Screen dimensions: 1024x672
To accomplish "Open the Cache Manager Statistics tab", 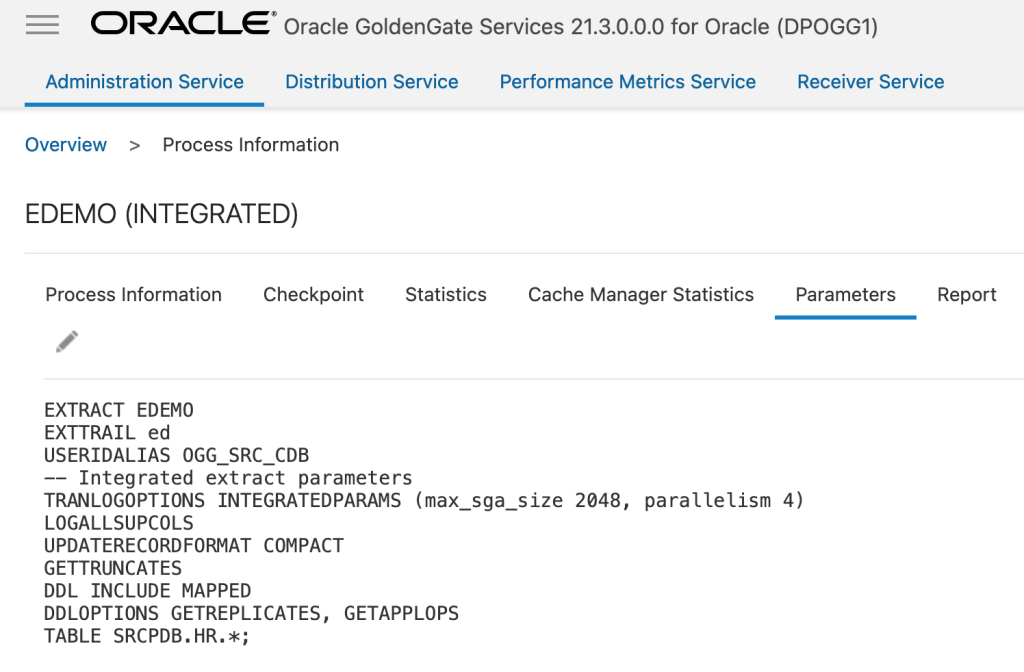I will tap(641, 295).
